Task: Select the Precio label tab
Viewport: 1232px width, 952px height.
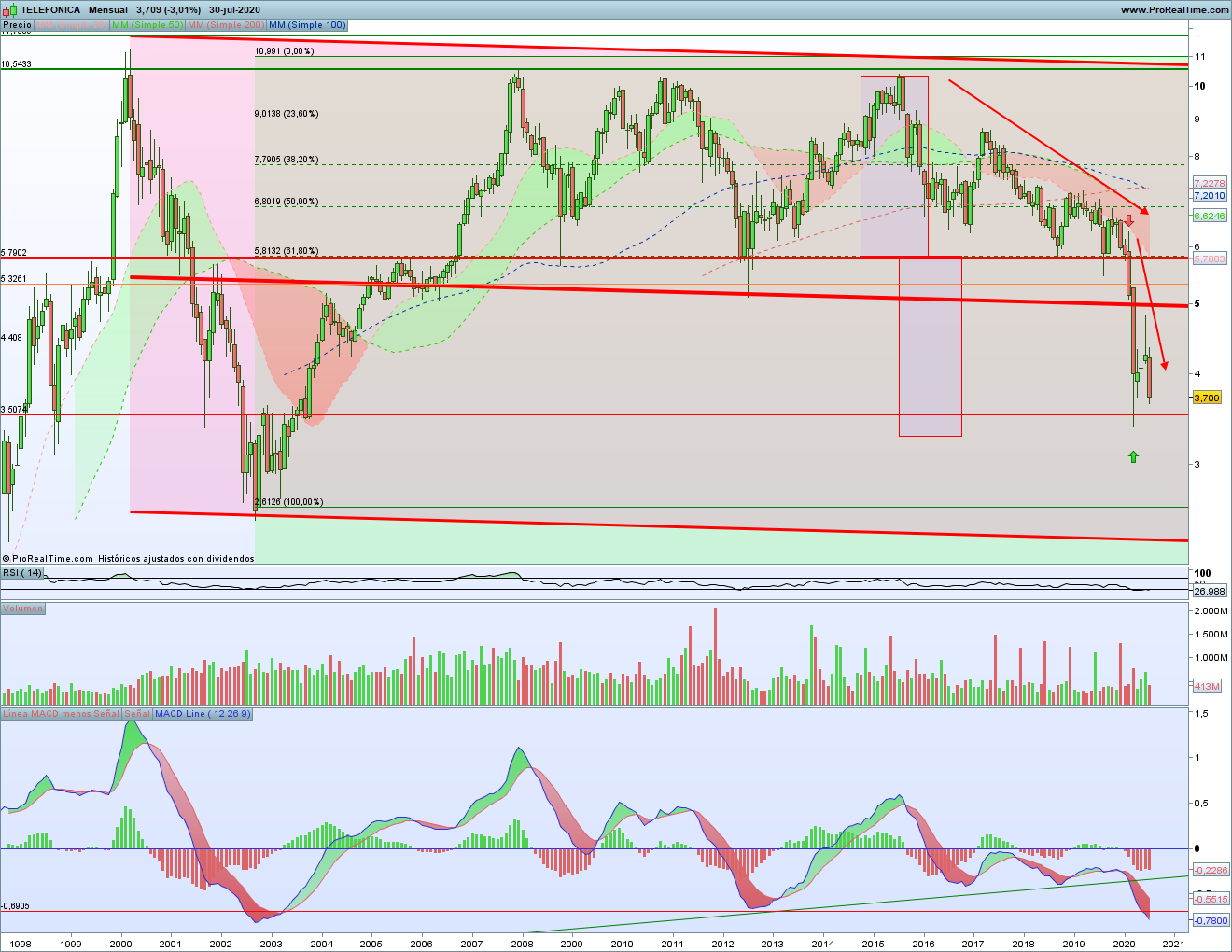Action: pyautogui.click(x=16, y=25)
